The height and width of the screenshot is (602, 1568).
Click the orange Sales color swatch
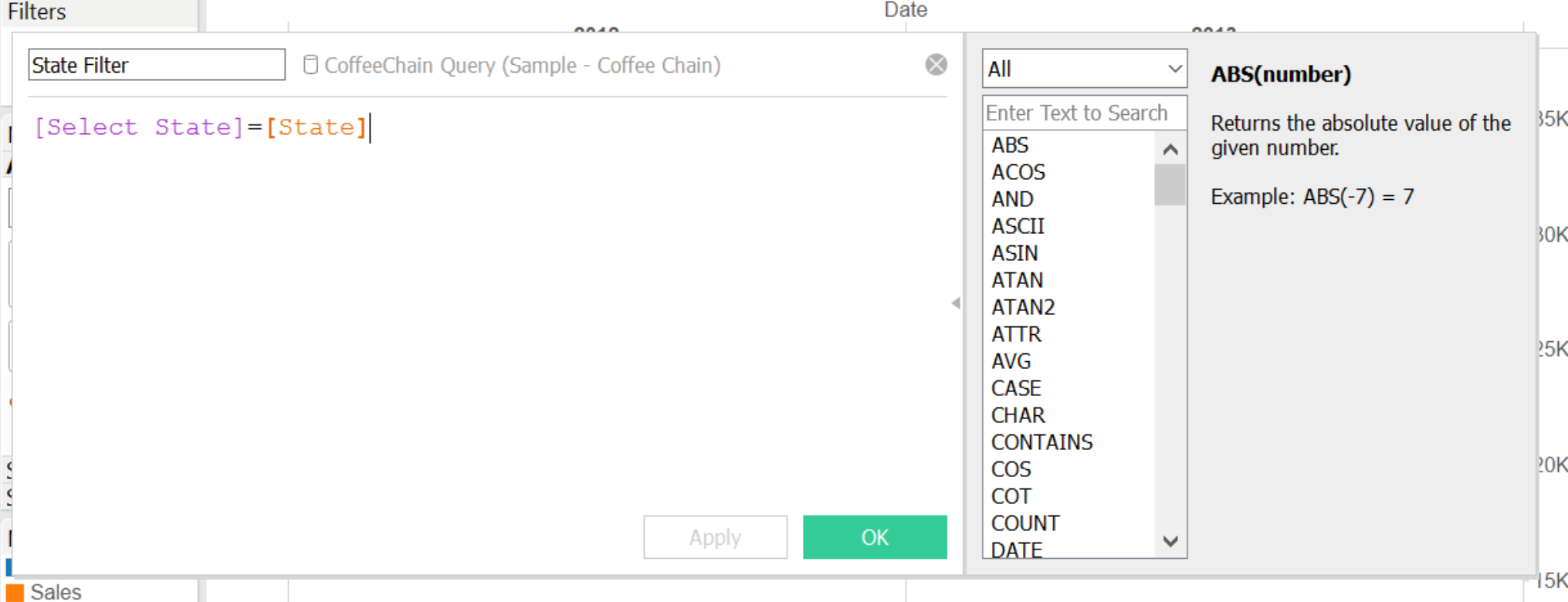coord(15,592)
